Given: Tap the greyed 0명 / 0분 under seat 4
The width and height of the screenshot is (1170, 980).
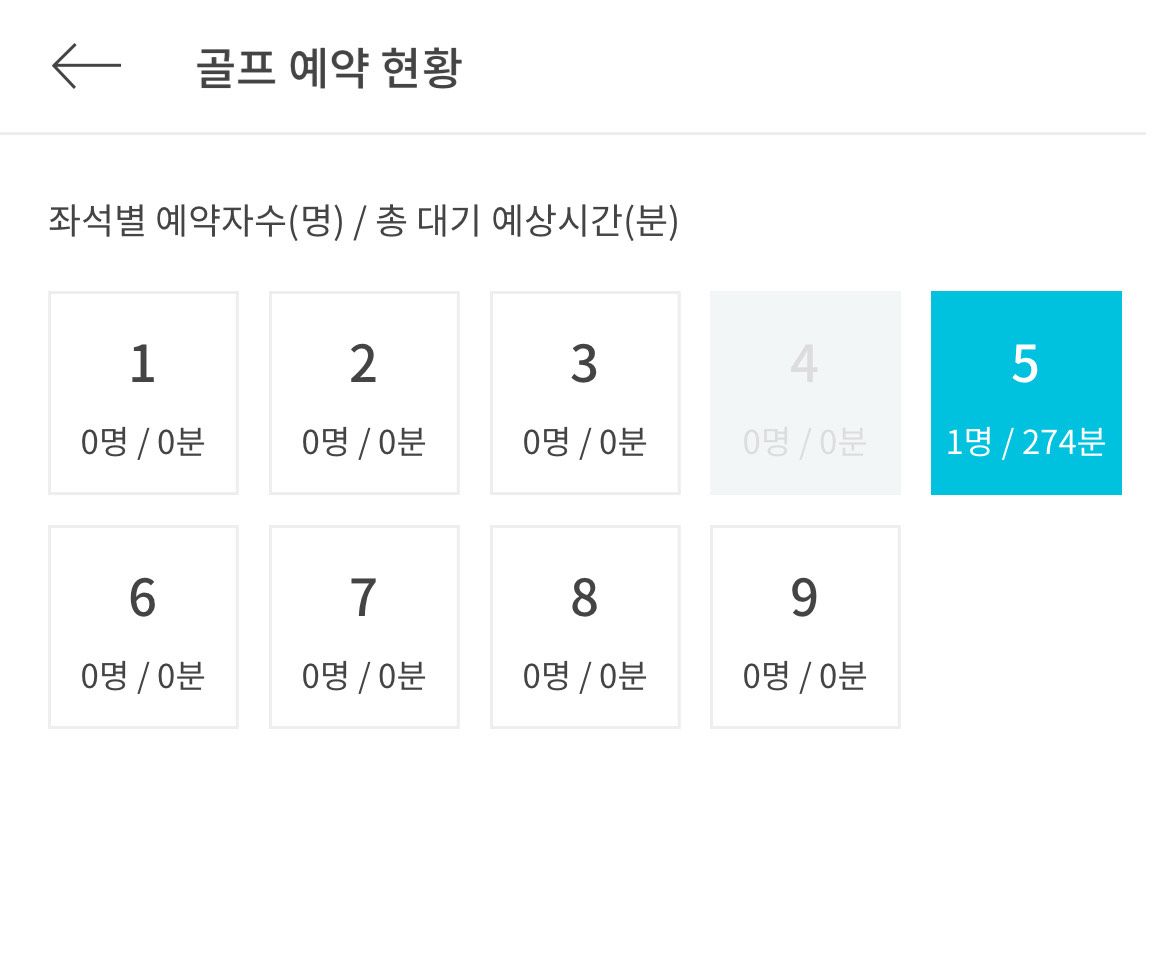Looking at the screenshot, I should point(804,442).
